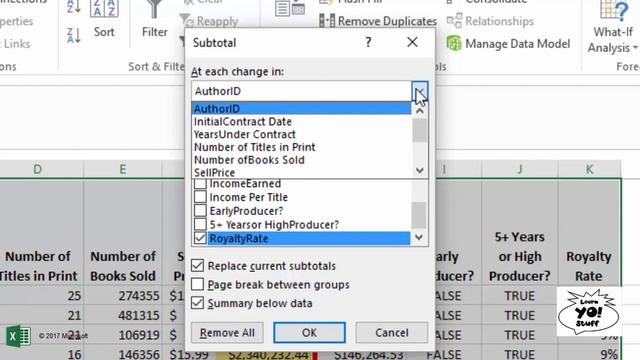Viewport: 640px width, 360px height.
Task: Click the dropdown list scrollbar thumb
Action: pos(420,130)
